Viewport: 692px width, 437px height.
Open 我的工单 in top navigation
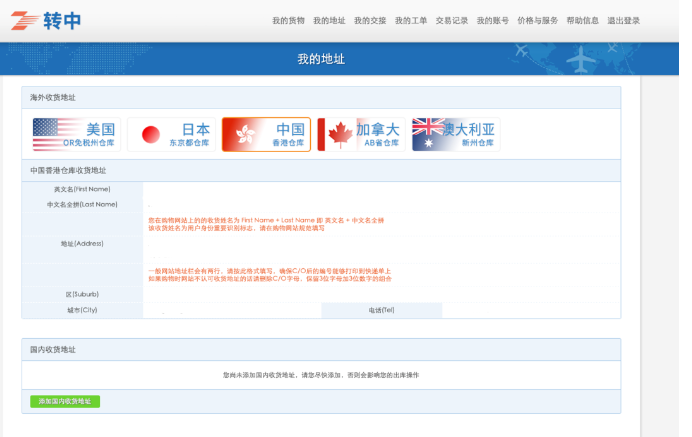411,21
